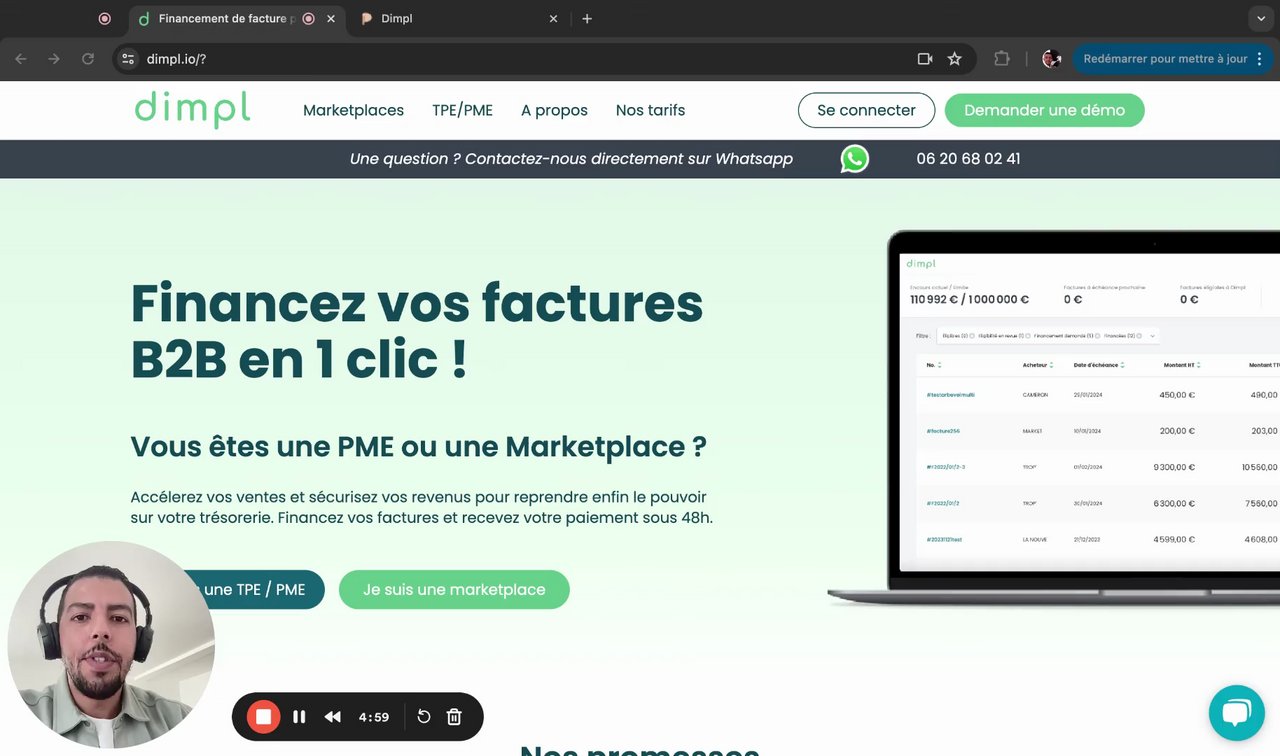1280x756 pixels.
Task: Rewind the recording
Action: [x=333, y=717]
